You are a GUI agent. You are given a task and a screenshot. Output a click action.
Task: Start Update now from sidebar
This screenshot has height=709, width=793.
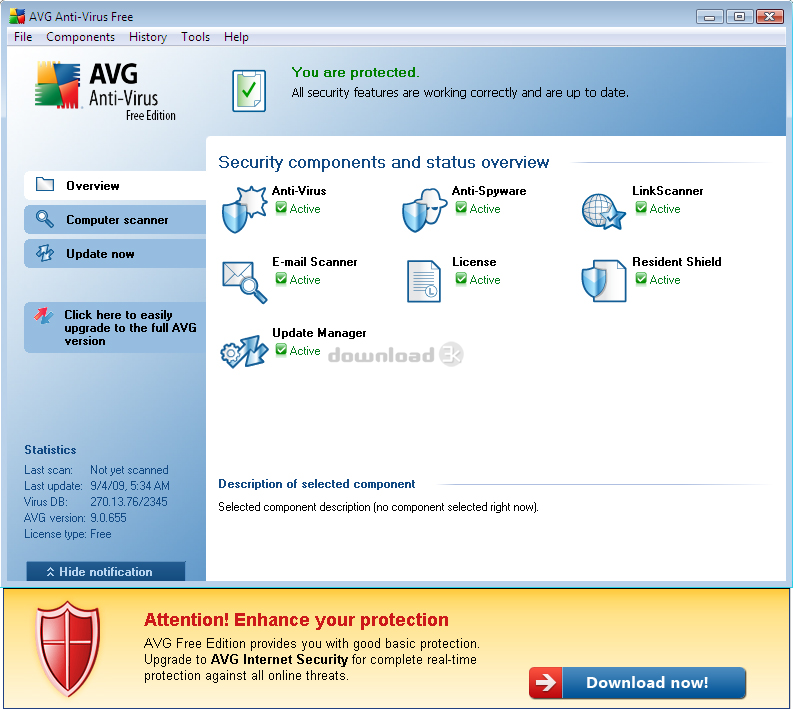pyautogui.click(x=115, y=253)
